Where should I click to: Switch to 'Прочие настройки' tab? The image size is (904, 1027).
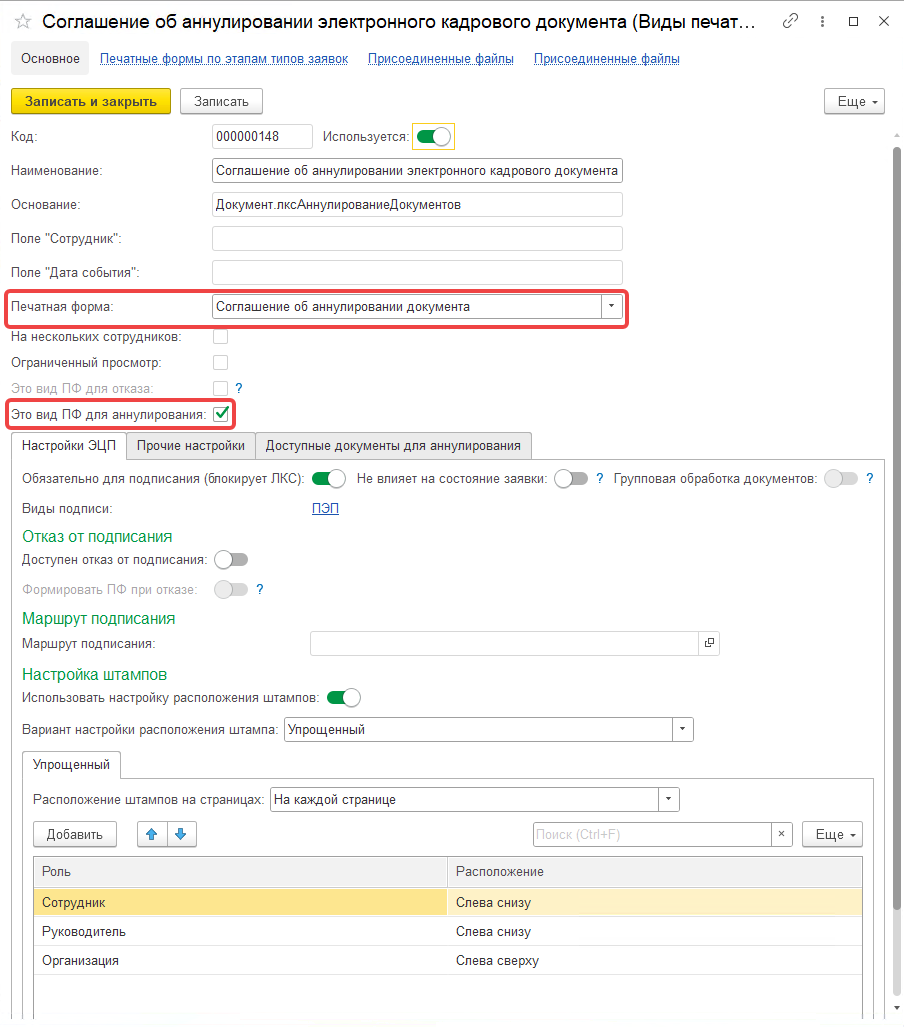coord(191,446)
